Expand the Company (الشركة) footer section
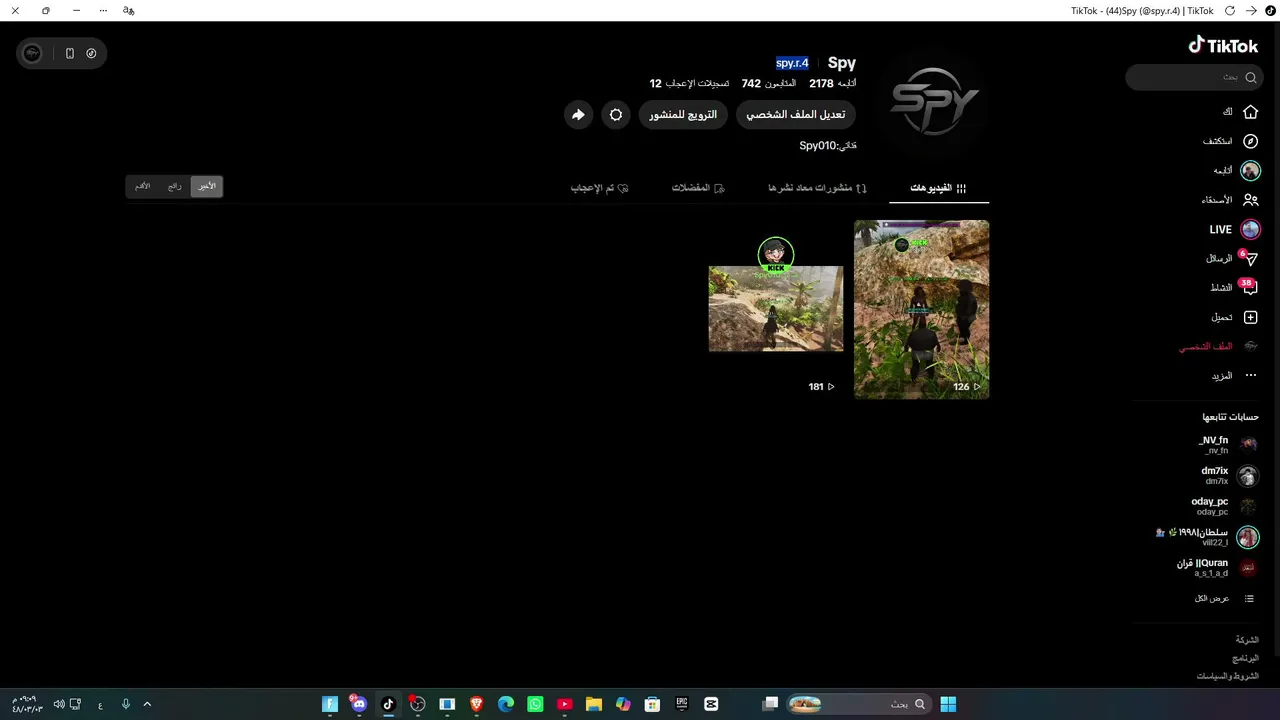Screen dimensions: 1280x720 click(x=1247, y=639)
